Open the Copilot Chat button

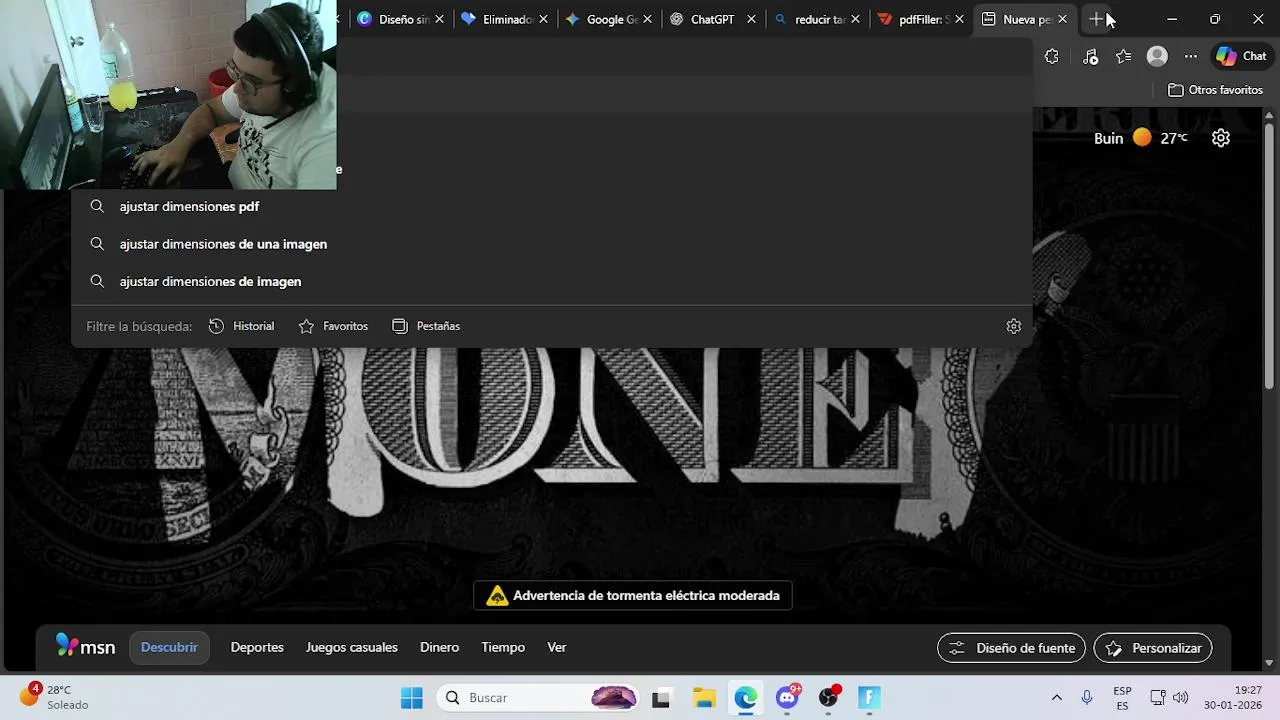[1241, 57]
